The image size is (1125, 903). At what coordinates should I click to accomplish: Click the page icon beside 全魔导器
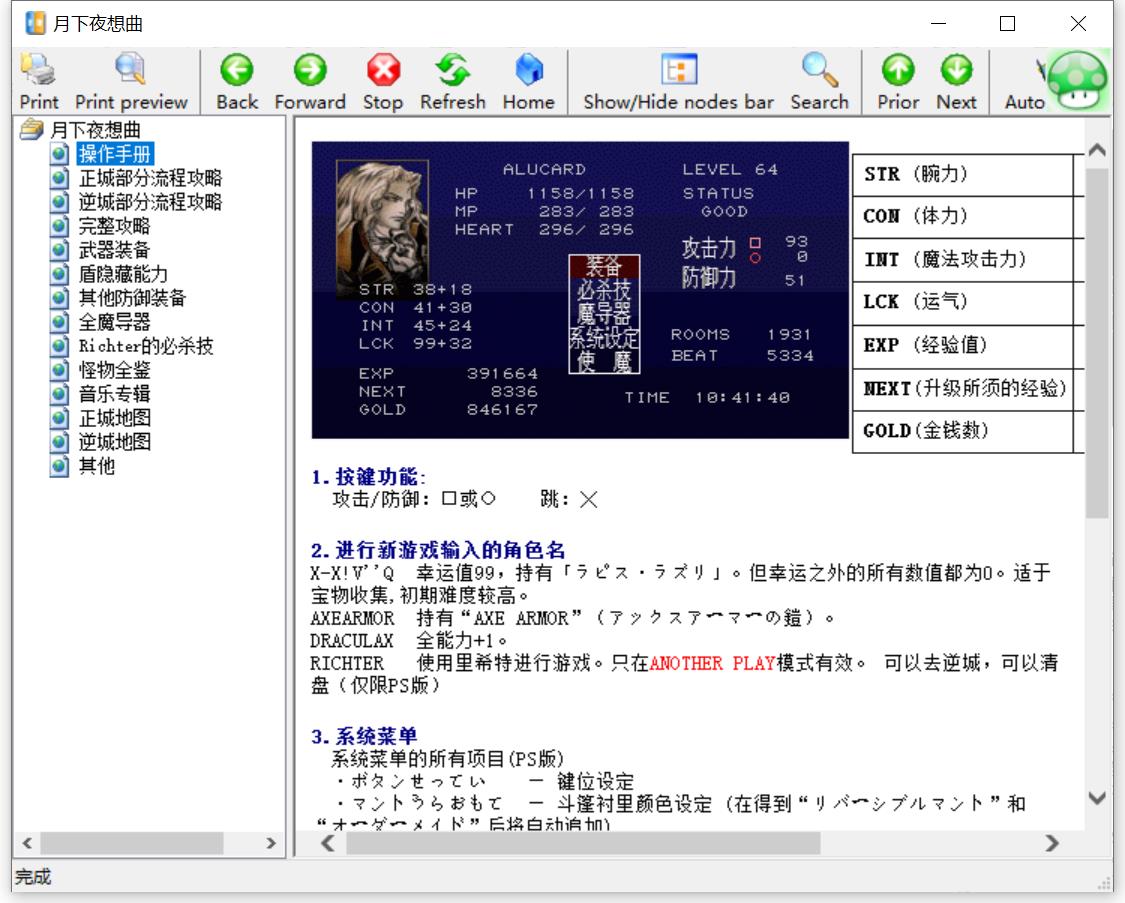60,322
